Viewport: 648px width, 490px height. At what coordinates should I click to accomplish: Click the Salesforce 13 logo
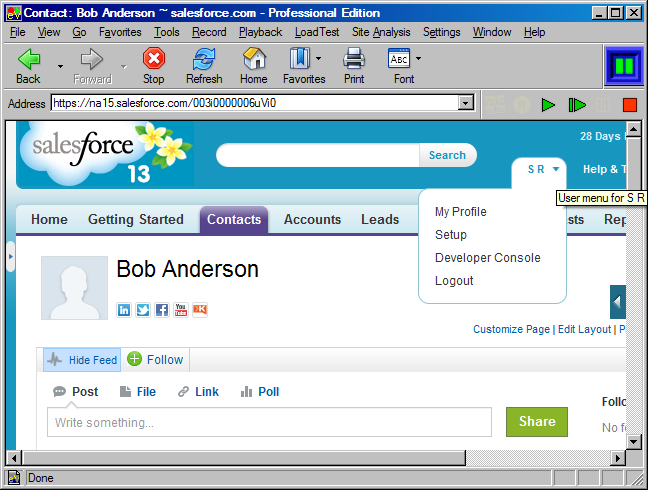pyautogui.click(x=105, y=154)
